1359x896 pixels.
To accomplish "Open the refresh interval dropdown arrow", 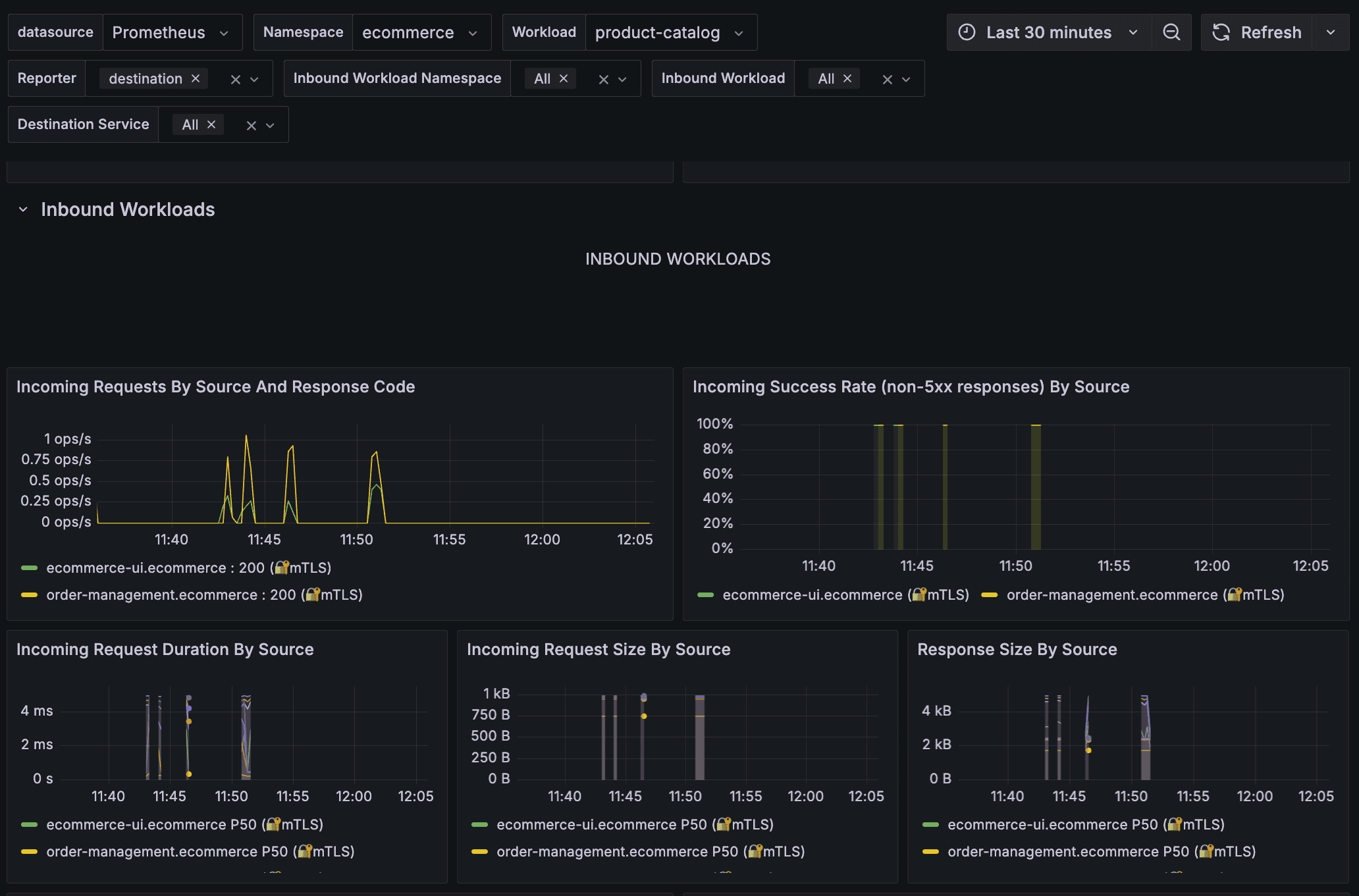I will 1331,32.
